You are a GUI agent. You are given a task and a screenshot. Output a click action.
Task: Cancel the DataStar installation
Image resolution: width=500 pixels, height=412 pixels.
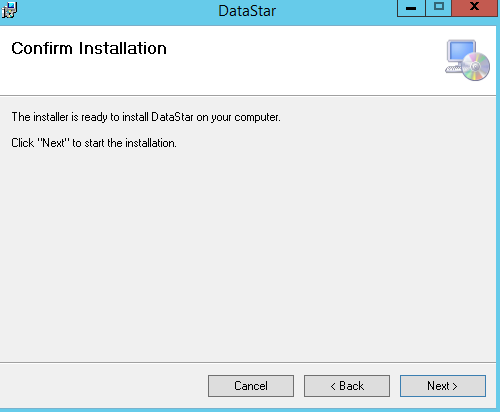(251, 386)
